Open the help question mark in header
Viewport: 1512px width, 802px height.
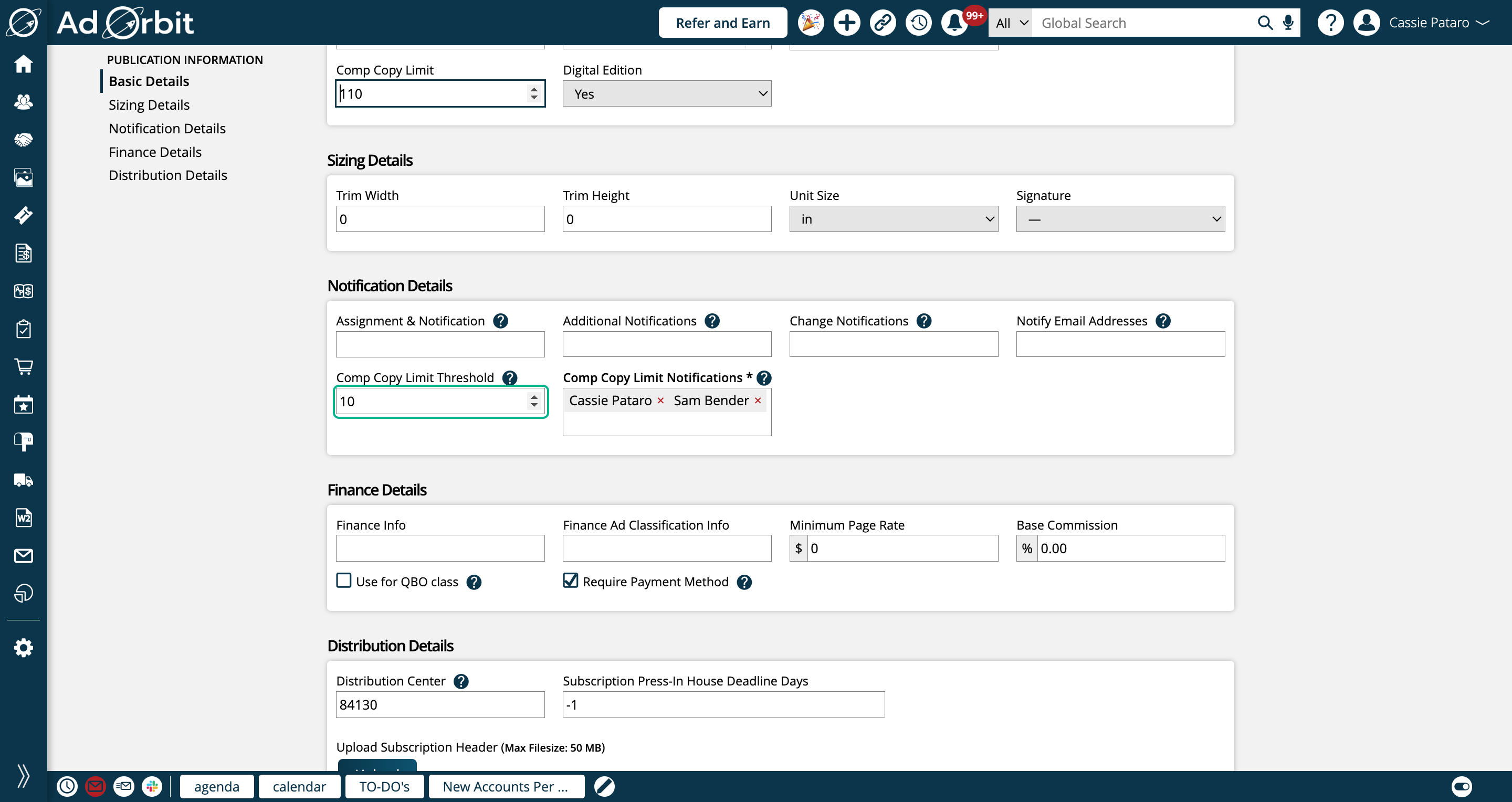pyautogui.click(x=1331, y=23)
